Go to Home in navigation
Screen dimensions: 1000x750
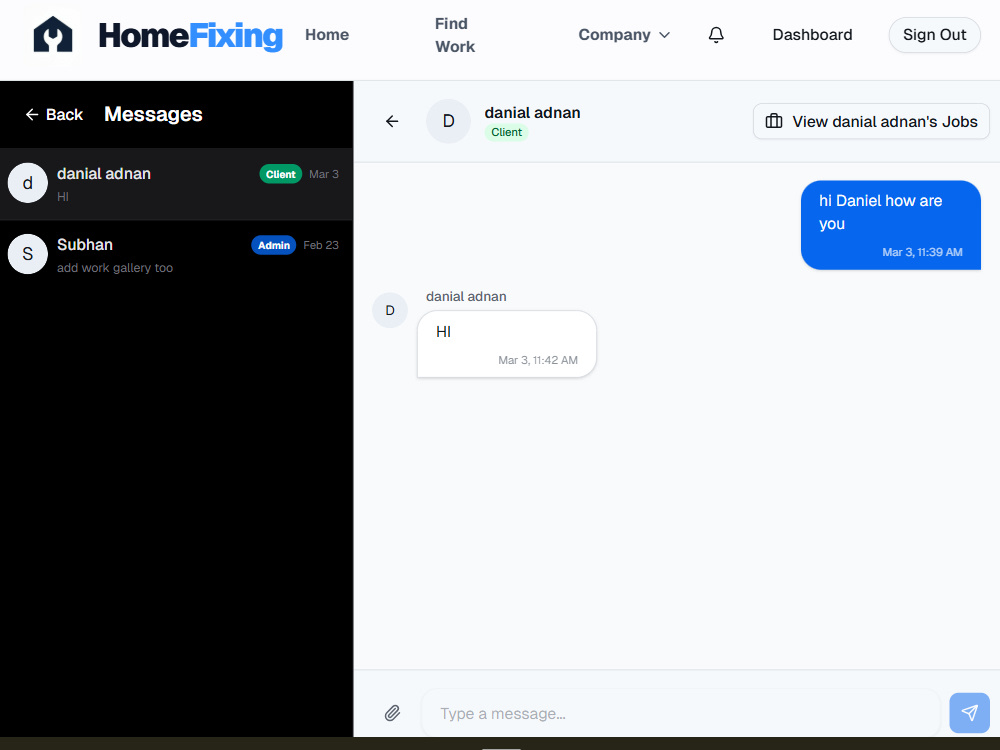click(x=327, y=35)
